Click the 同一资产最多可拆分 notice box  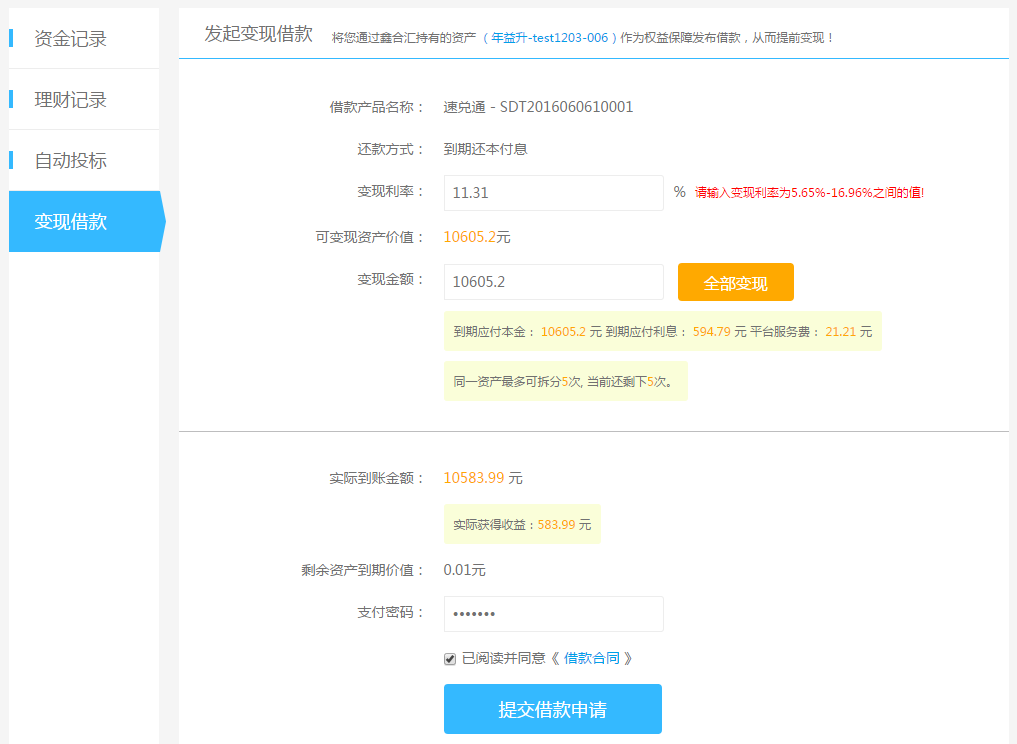[565, 381]
